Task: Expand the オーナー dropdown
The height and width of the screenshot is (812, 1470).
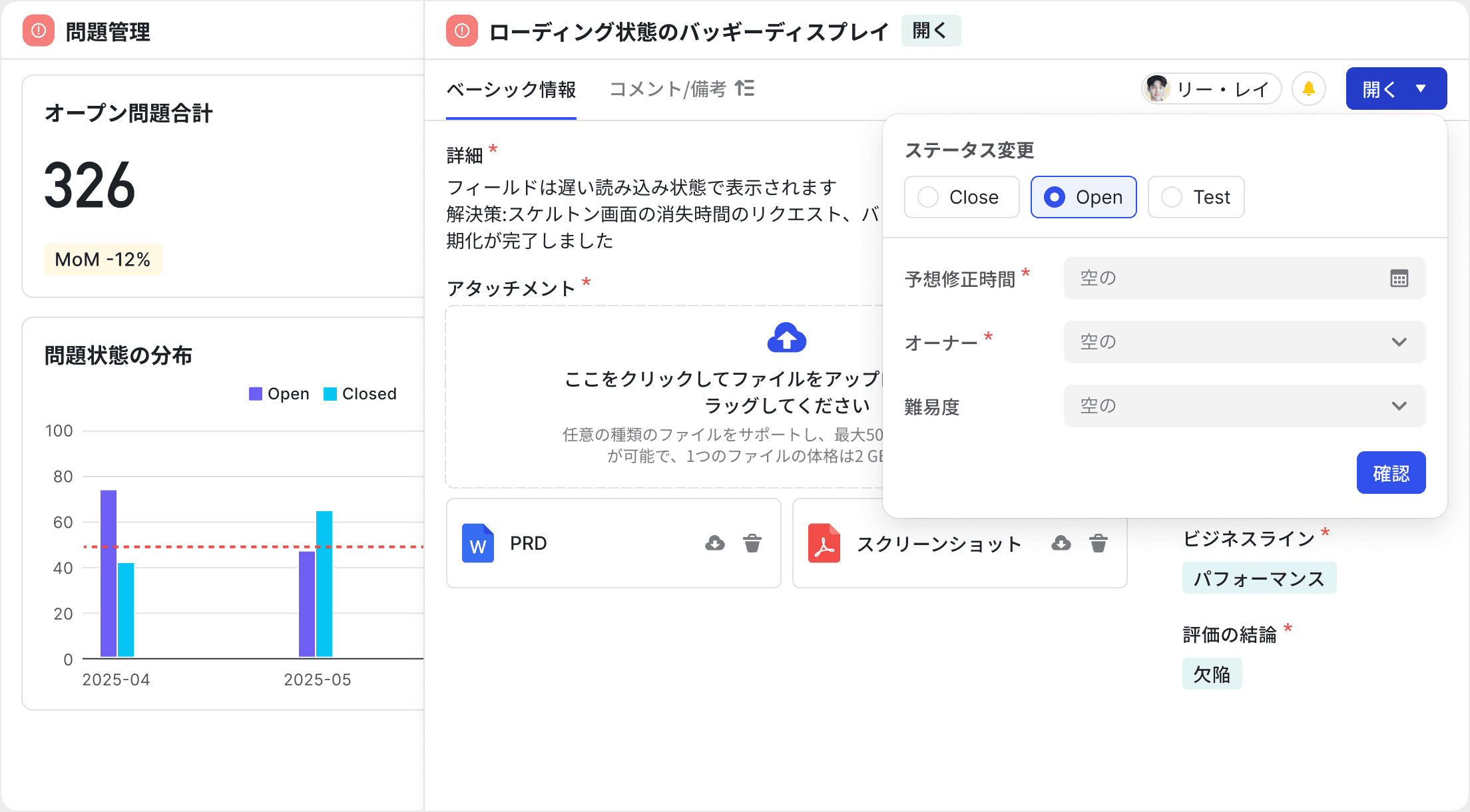Action: tap(1398, 342)
